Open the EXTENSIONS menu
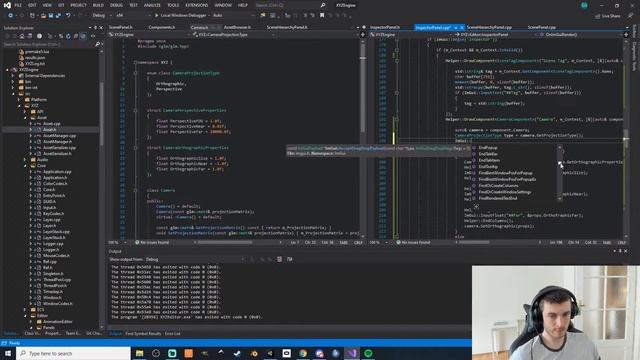This screenshot has width=640, height=360. (x=197, y=5)
